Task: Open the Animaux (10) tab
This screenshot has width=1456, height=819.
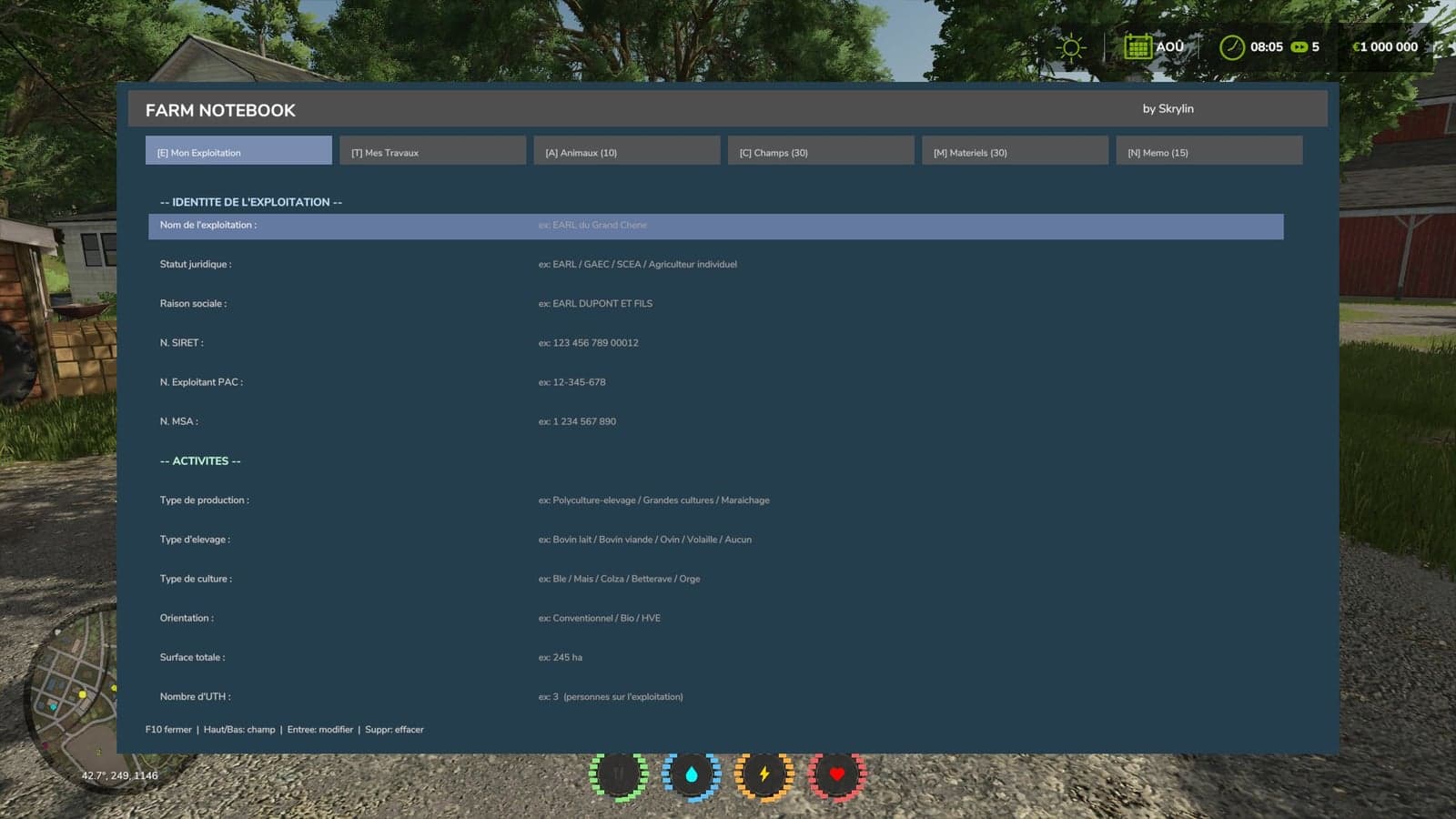Action: [627, 151]
